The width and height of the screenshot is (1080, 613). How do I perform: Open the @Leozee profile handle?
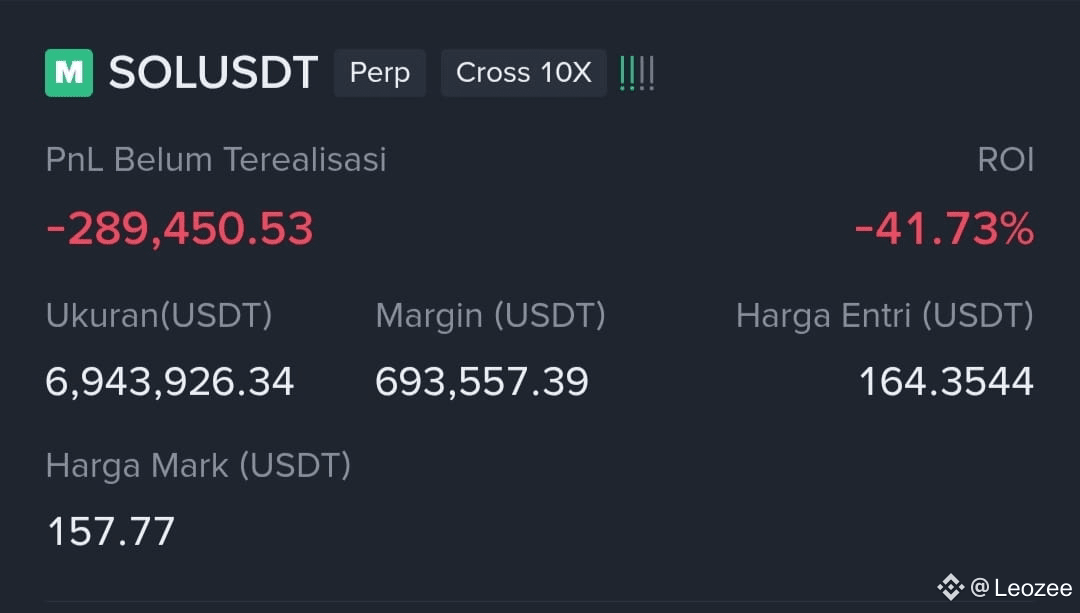pyautogui.click(x=1021, y=588)
